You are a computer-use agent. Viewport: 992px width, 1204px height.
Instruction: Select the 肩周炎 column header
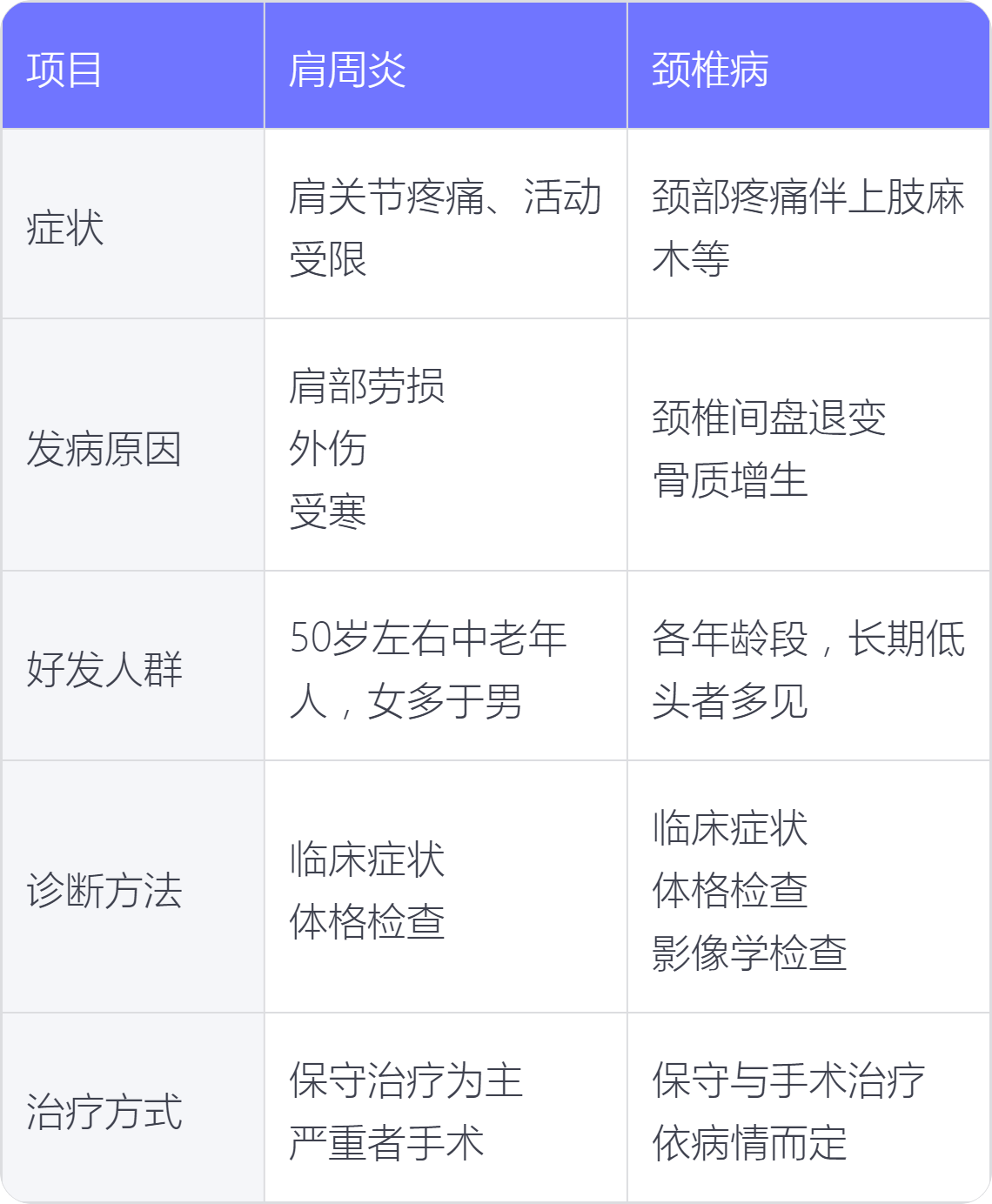[x=347, y=70]
